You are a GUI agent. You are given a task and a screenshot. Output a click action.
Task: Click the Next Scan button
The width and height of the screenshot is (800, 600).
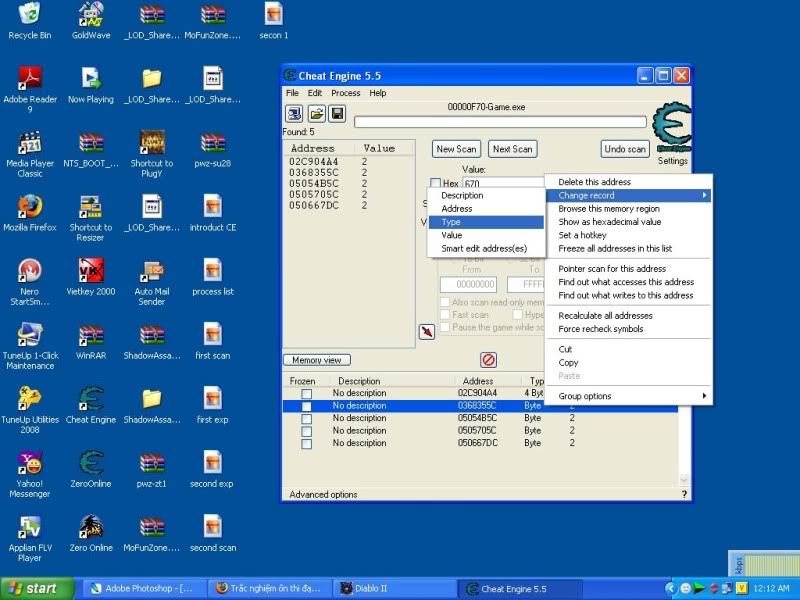pos(512,149)
